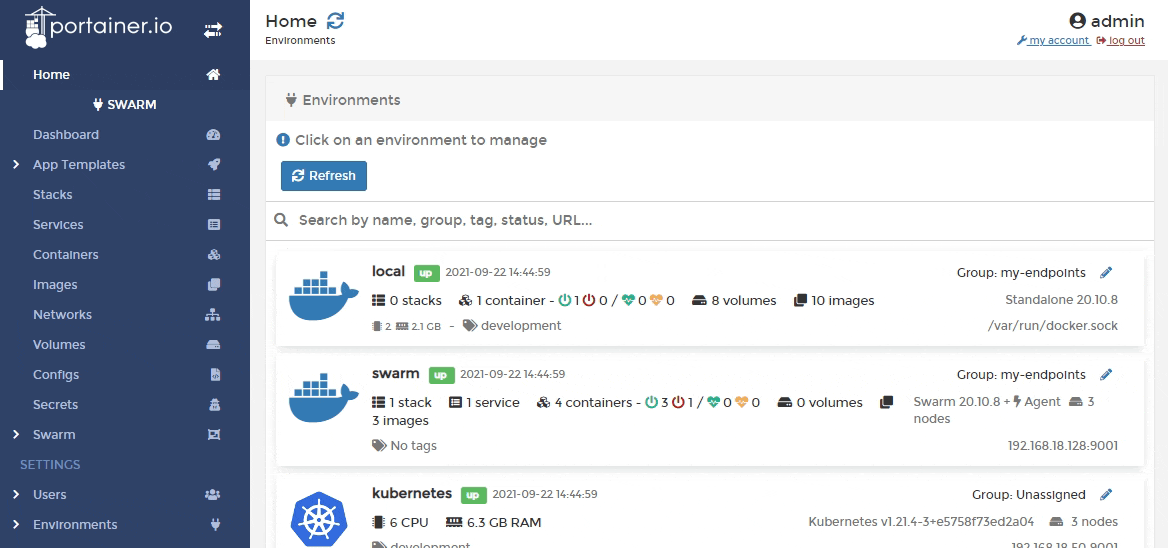Expand the Swarm sidebar menu
This screenshot has height=548, width=1168.
(16, 435)
